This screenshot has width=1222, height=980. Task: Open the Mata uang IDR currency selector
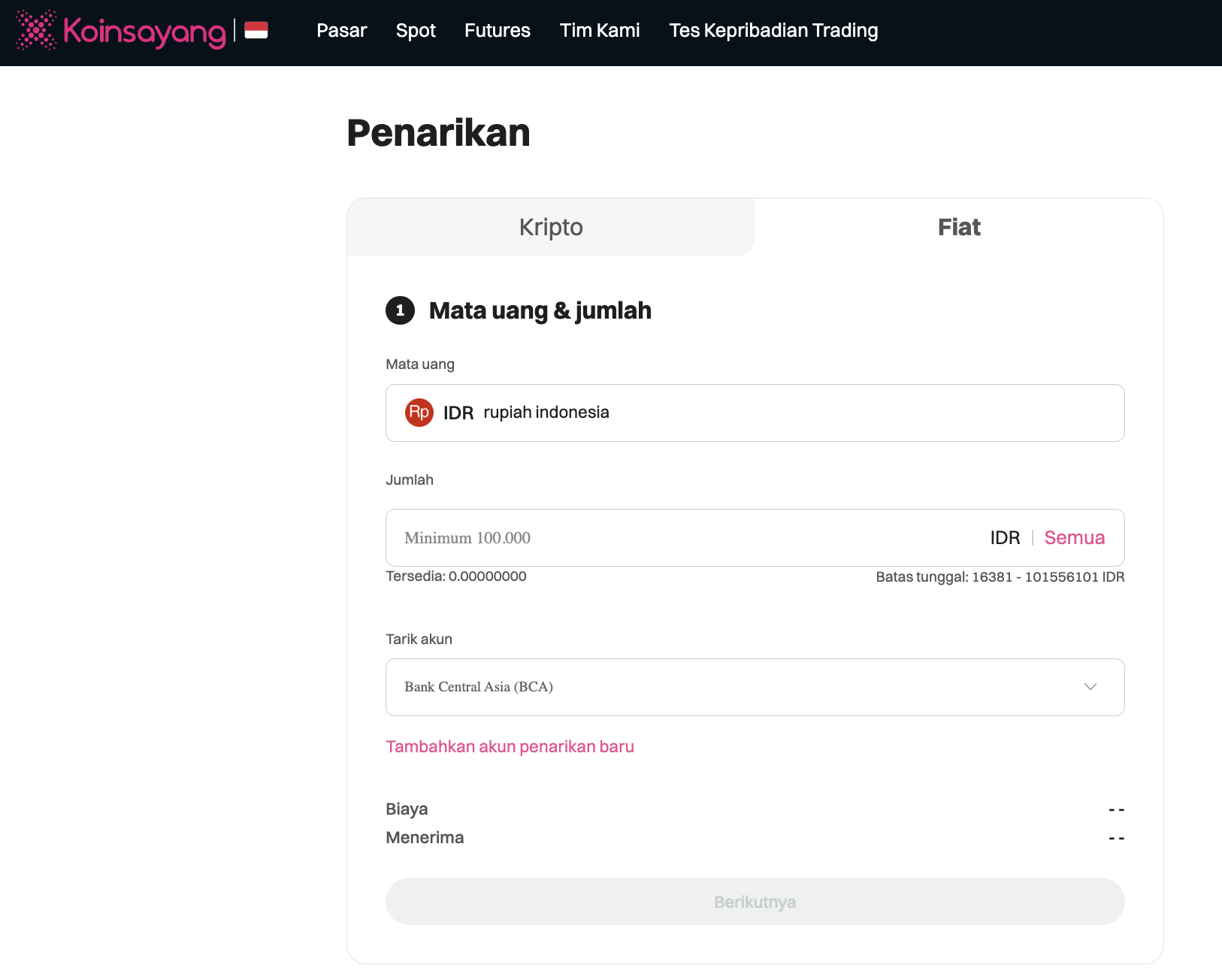[755, 413]
